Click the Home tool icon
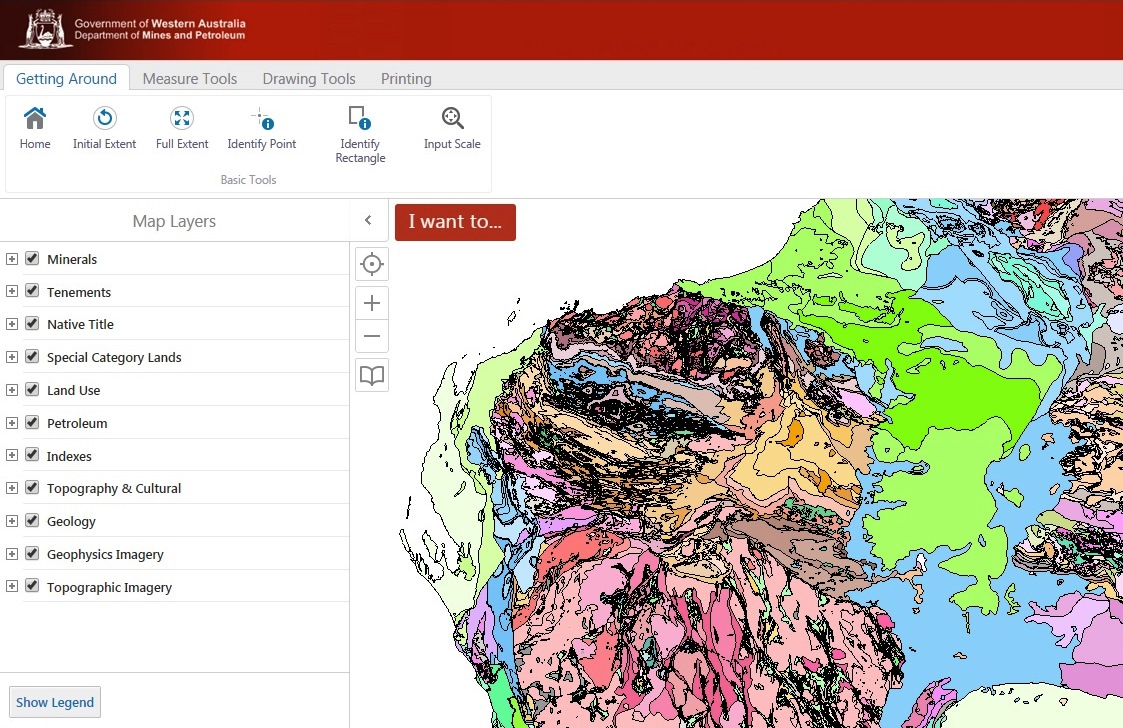1123x728 pixels. 35,119
